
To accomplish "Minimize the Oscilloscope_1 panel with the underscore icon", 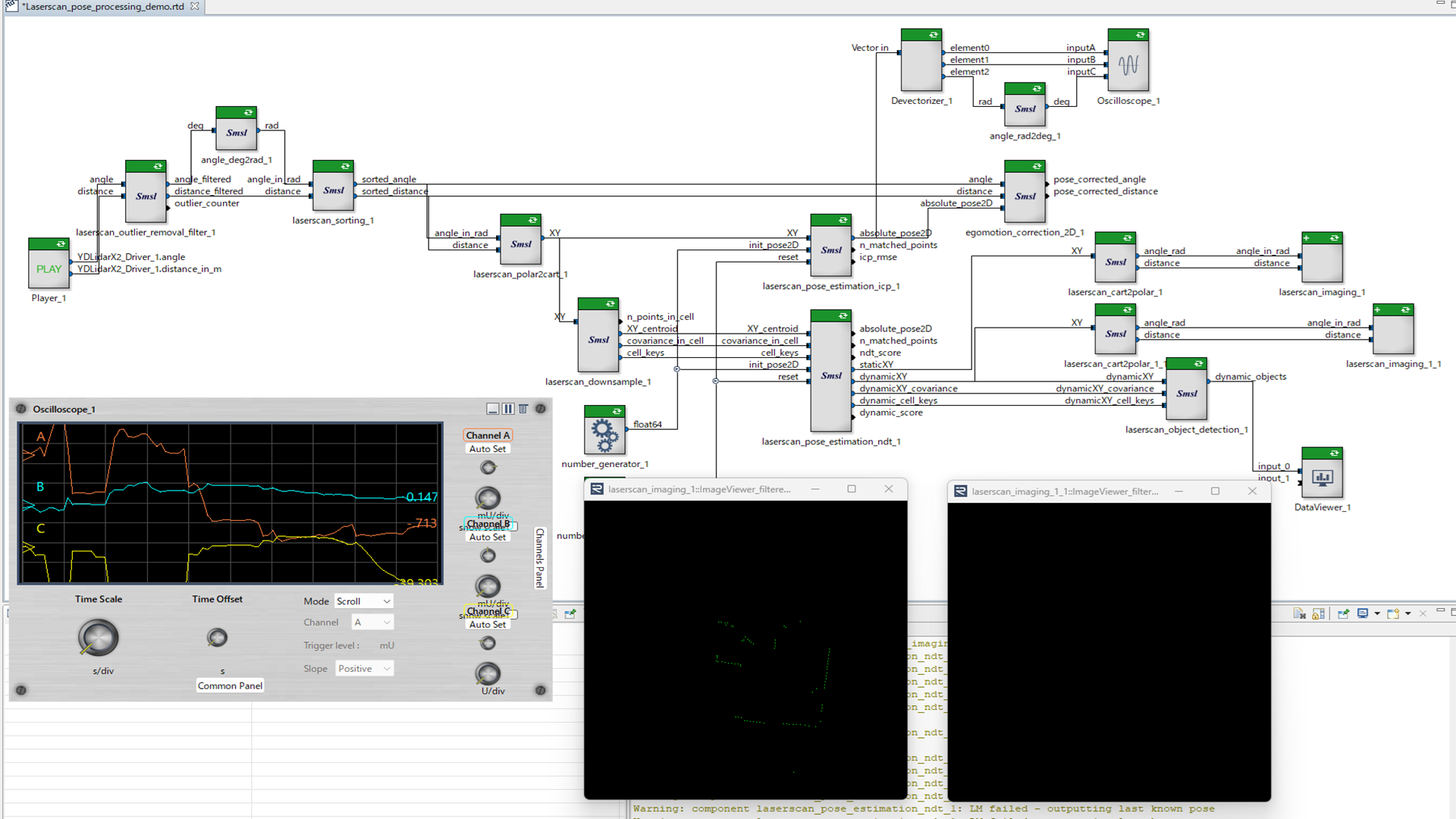I will click(493, 409).
